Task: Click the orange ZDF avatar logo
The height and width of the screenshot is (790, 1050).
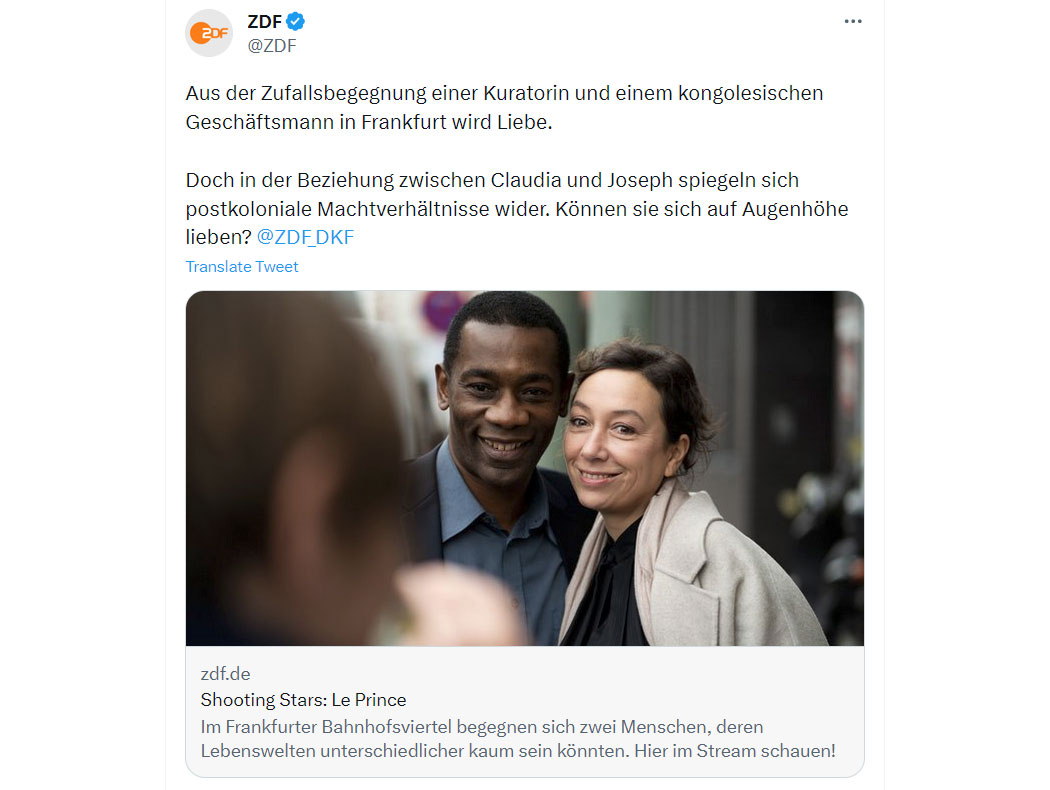Action: [209, 33]
